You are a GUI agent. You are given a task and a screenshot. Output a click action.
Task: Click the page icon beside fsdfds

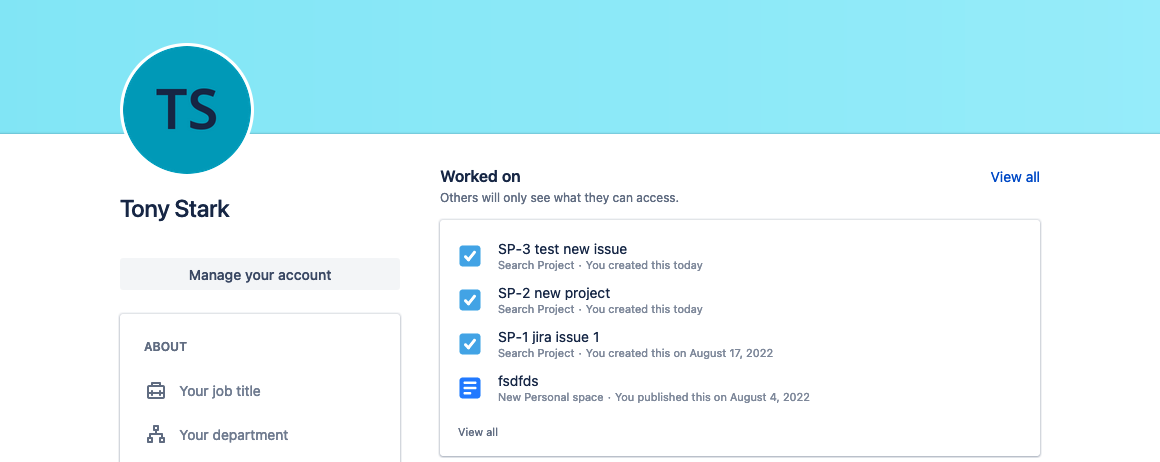click(470, 388)
